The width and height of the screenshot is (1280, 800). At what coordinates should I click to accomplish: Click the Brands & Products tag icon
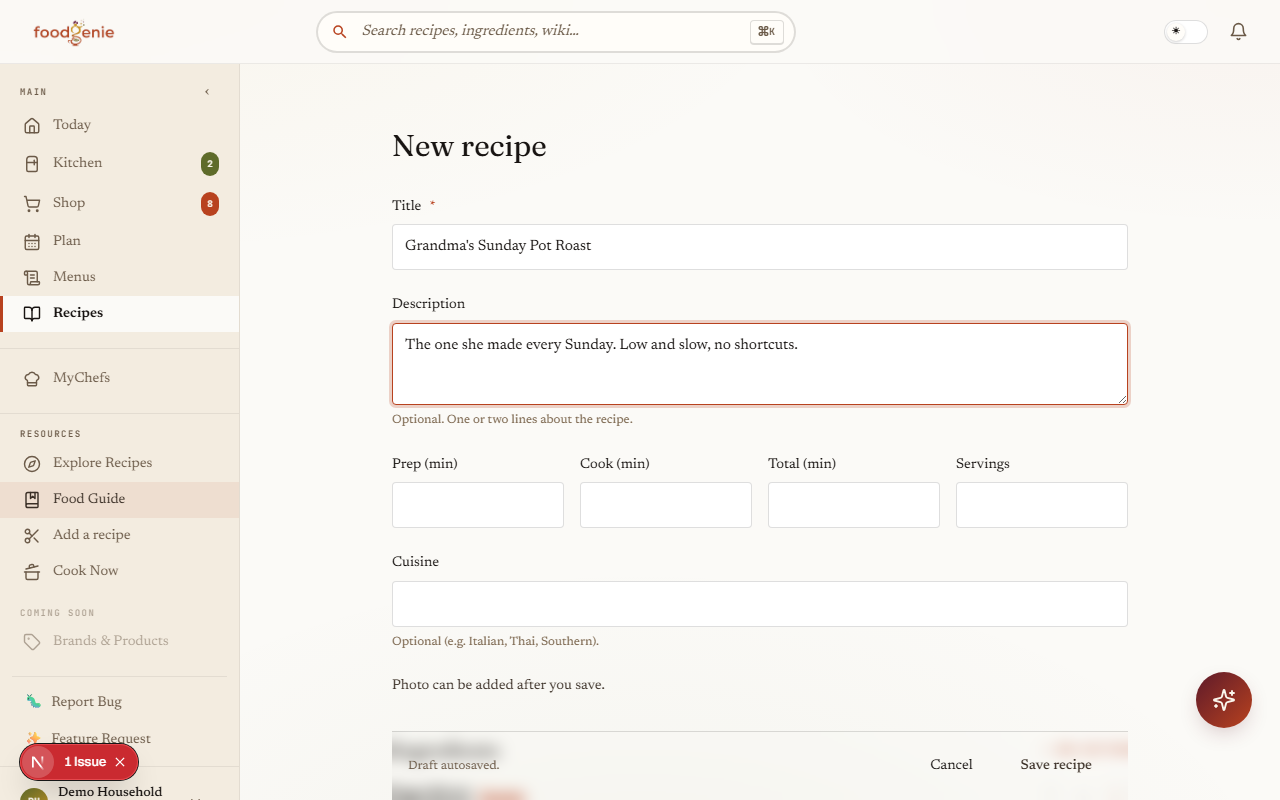coord(32,641)
